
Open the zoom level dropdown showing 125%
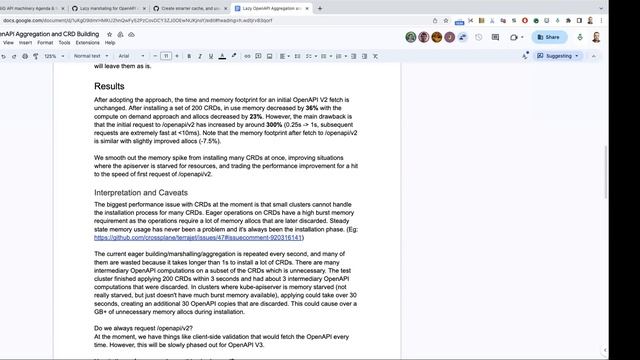pyautogui.click(x=54, y=56)
